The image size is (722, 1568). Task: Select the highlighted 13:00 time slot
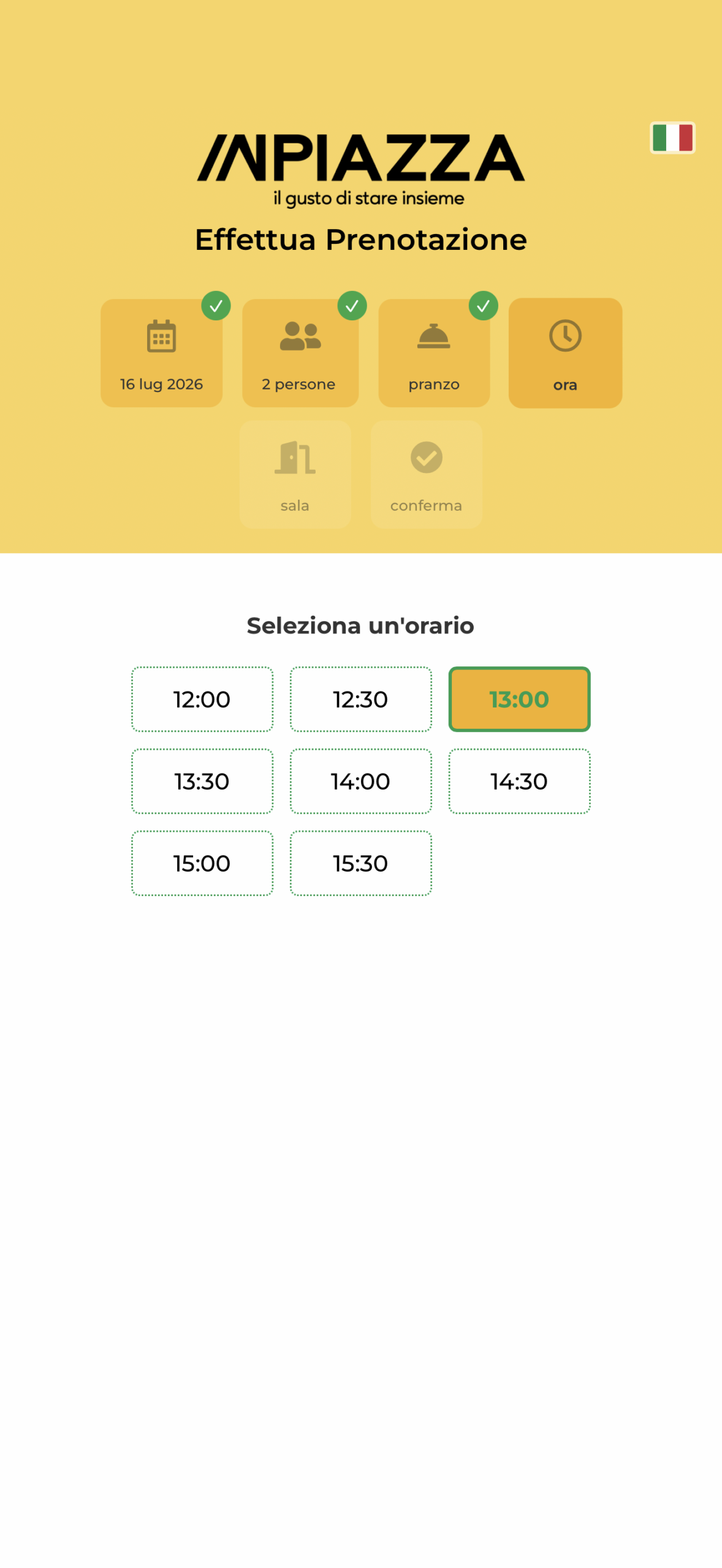pyautogui.click(x=520, y=699)
